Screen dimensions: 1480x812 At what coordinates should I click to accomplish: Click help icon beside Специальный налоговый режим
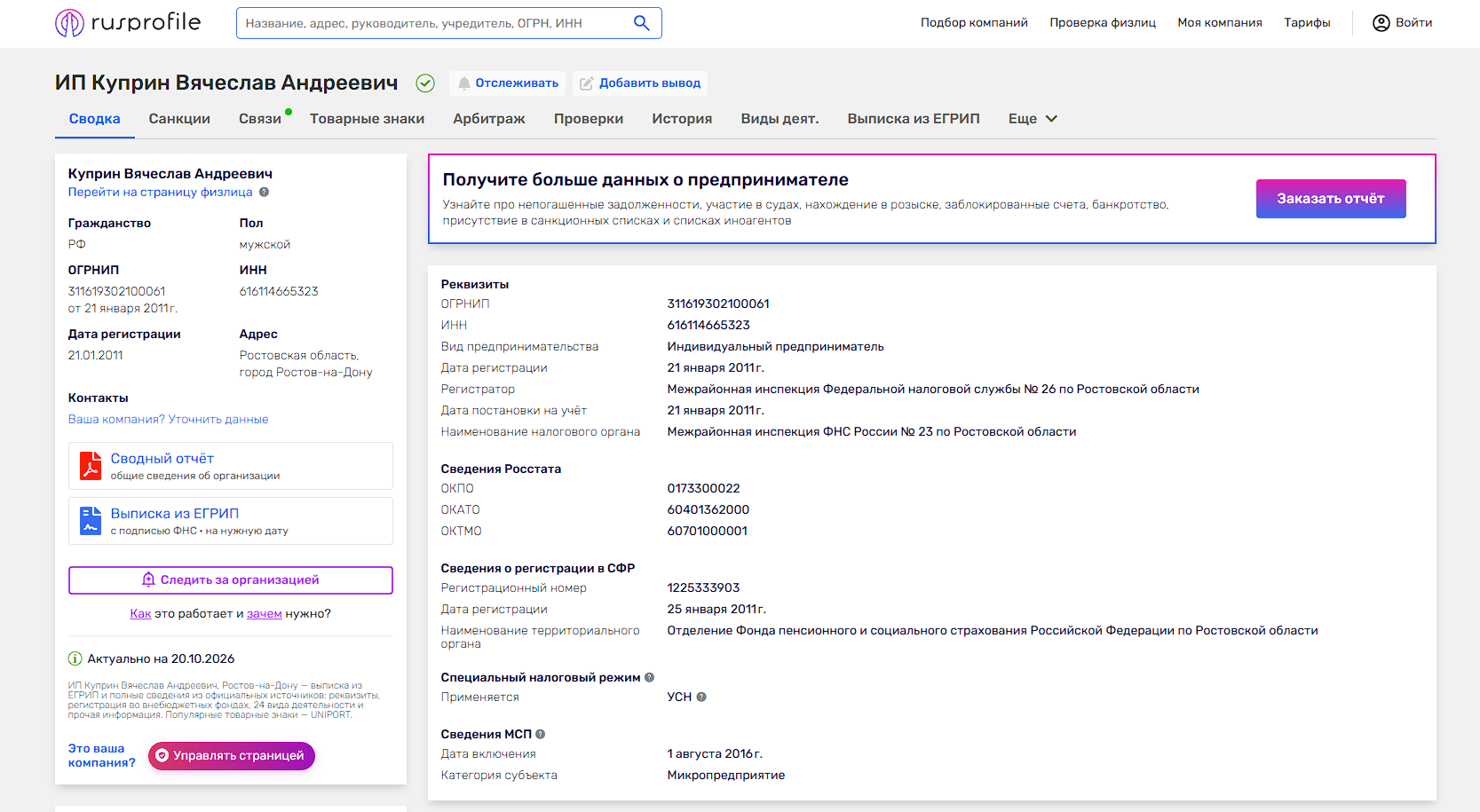point(649,677)
